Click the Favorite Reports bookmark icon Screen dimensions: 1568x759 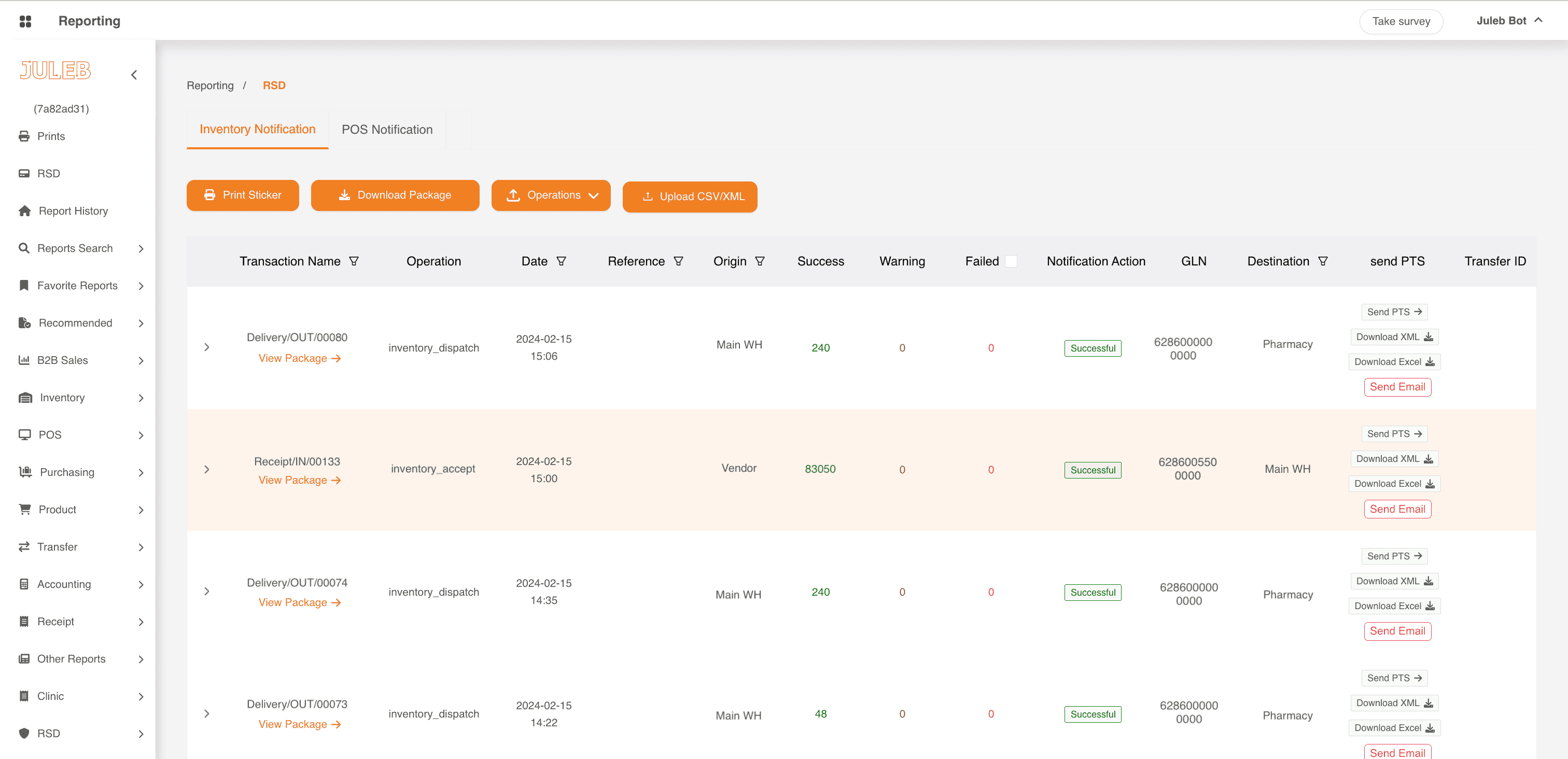24,286
